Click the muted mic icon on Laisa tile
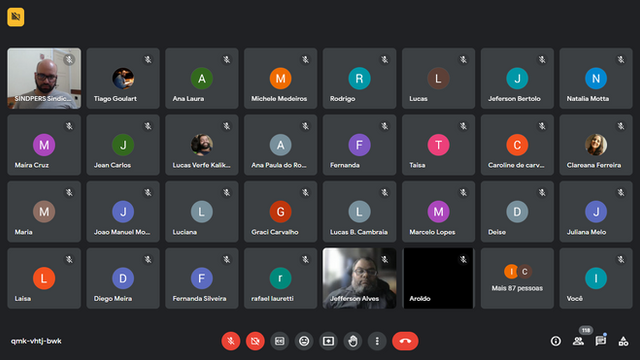 (69, 259)
